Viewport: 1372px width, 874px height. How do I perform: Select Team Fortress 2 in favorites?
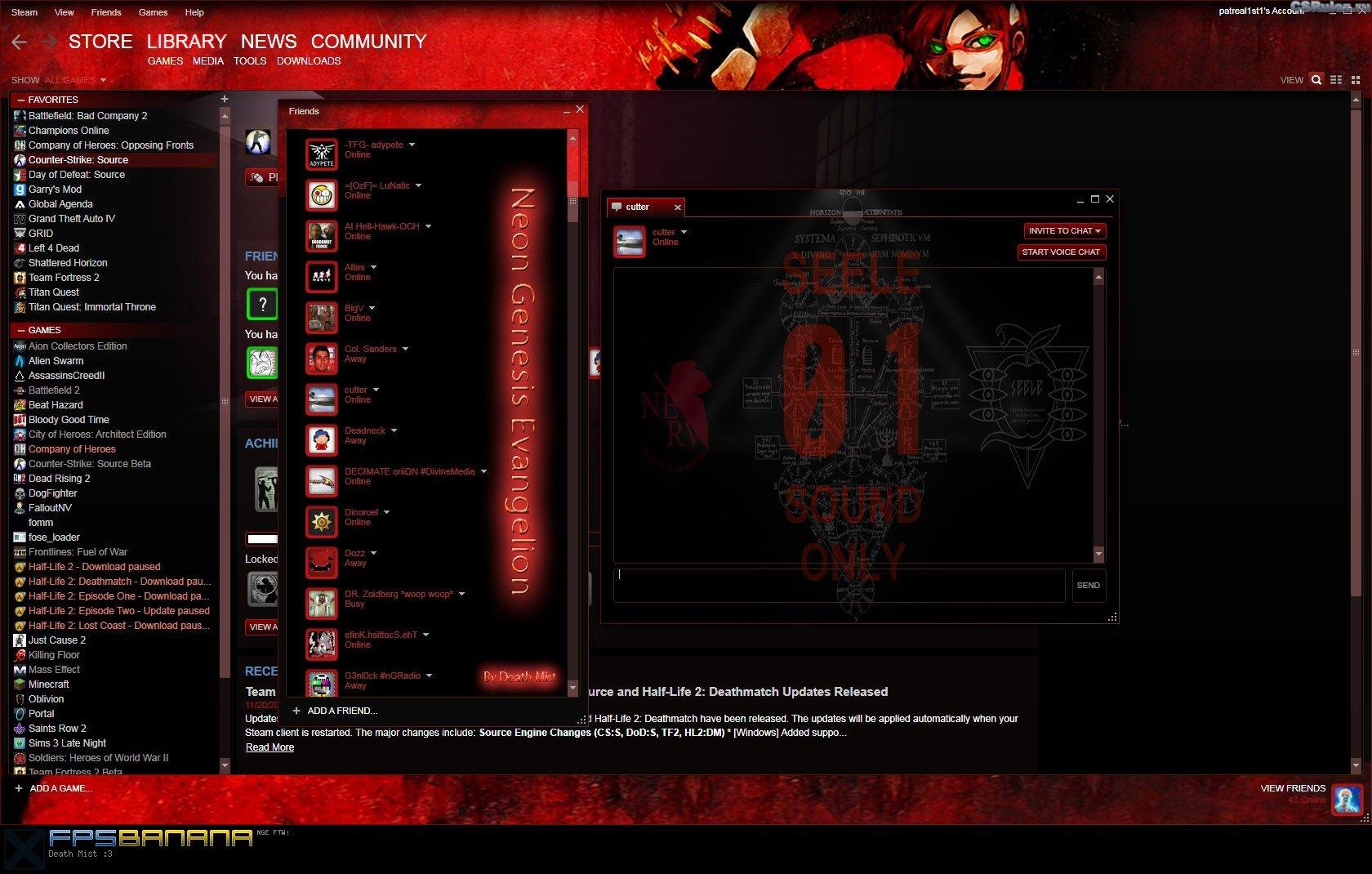64,278
